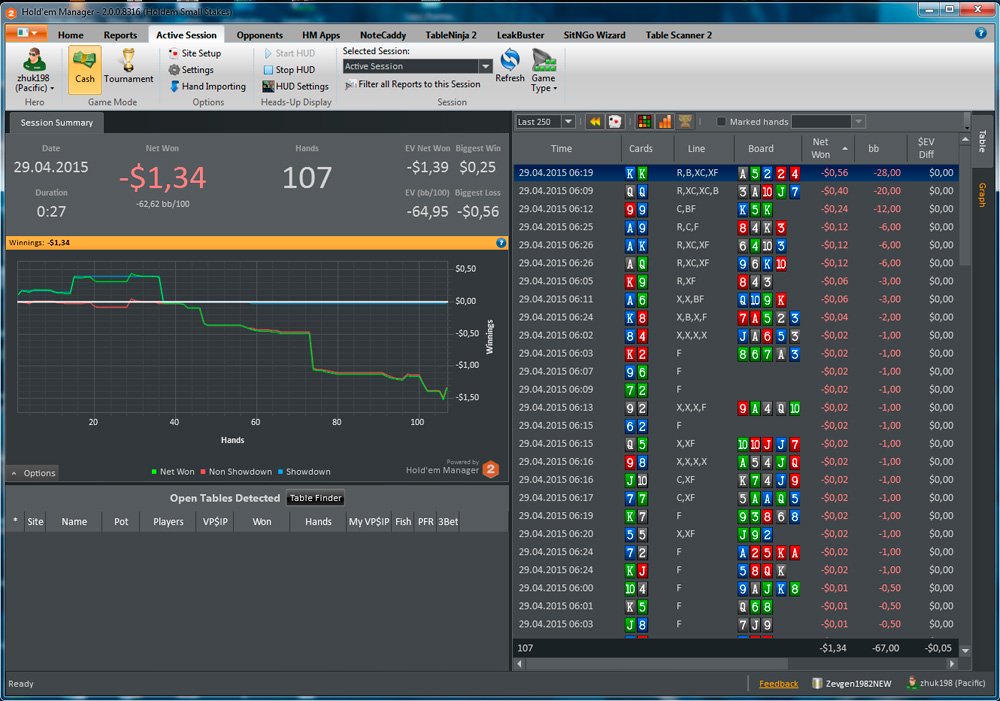The image size is (1000, 701).
Task: Click the playing cards hand viewer icon
Action: click(x=615, y=121)
